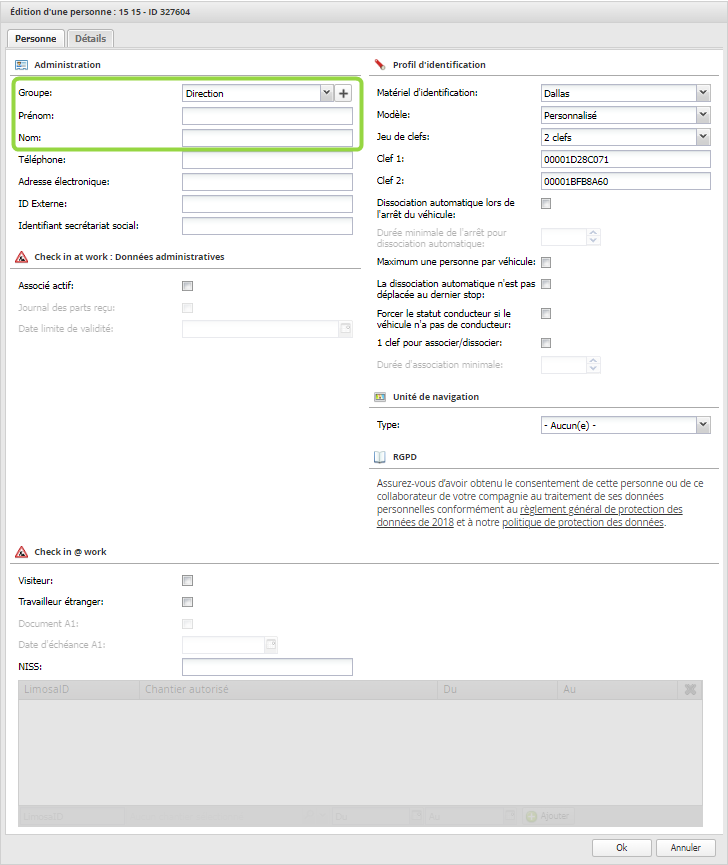Click the NISS input field
The image size is (728, 865).
pos(267,667)
